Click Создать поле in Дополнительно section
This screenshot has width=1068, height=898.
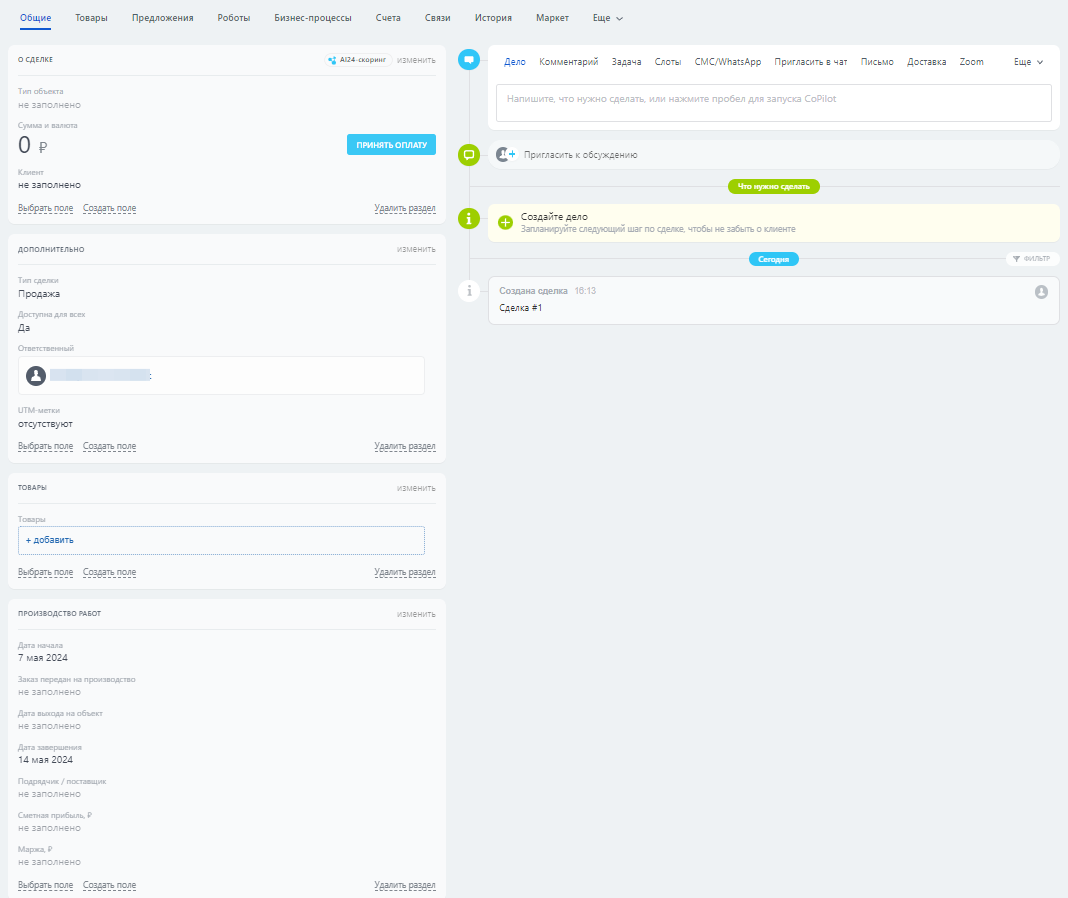pos(109,447)
